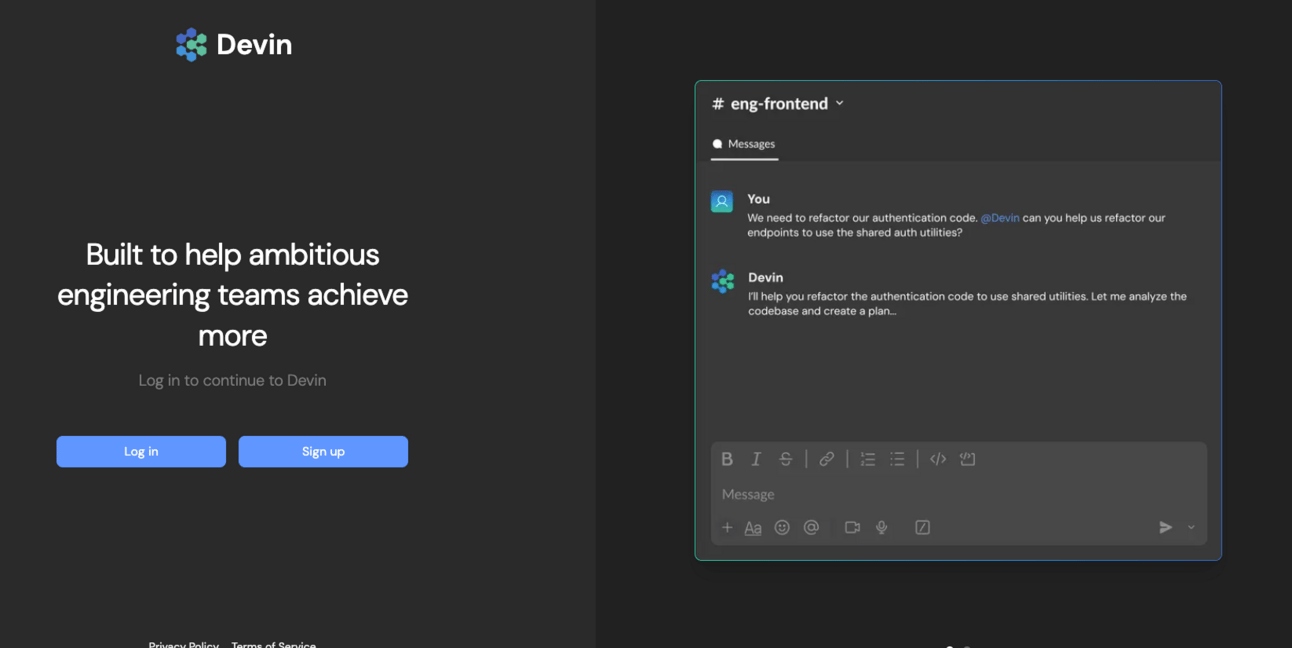Click the 'Log in to continue to Devin' text
Screen dimensions: 1292x648
coord(232,380)
